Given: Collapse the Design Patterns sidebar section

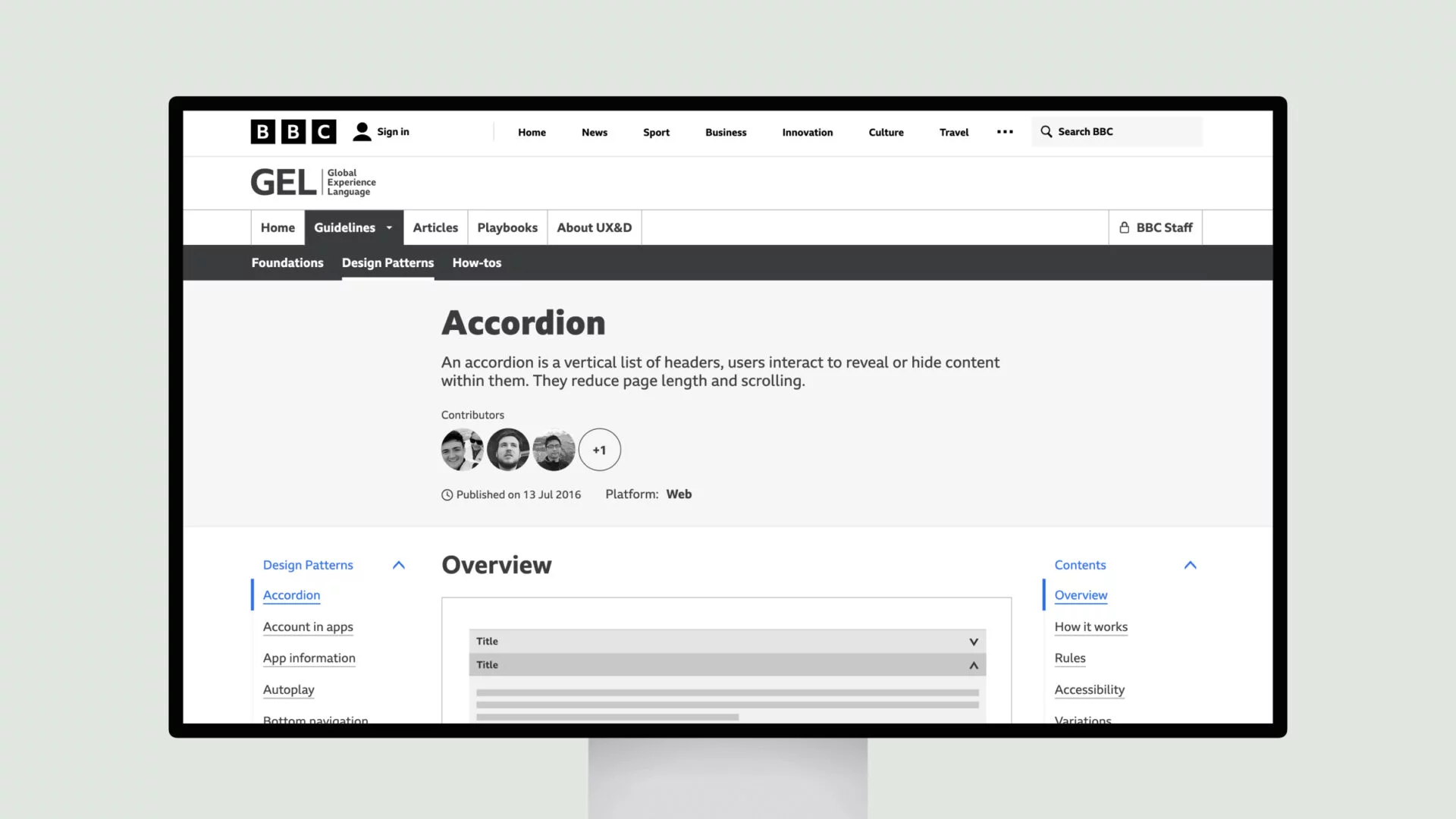Looking at the screenshot, I should coord(398,564).
